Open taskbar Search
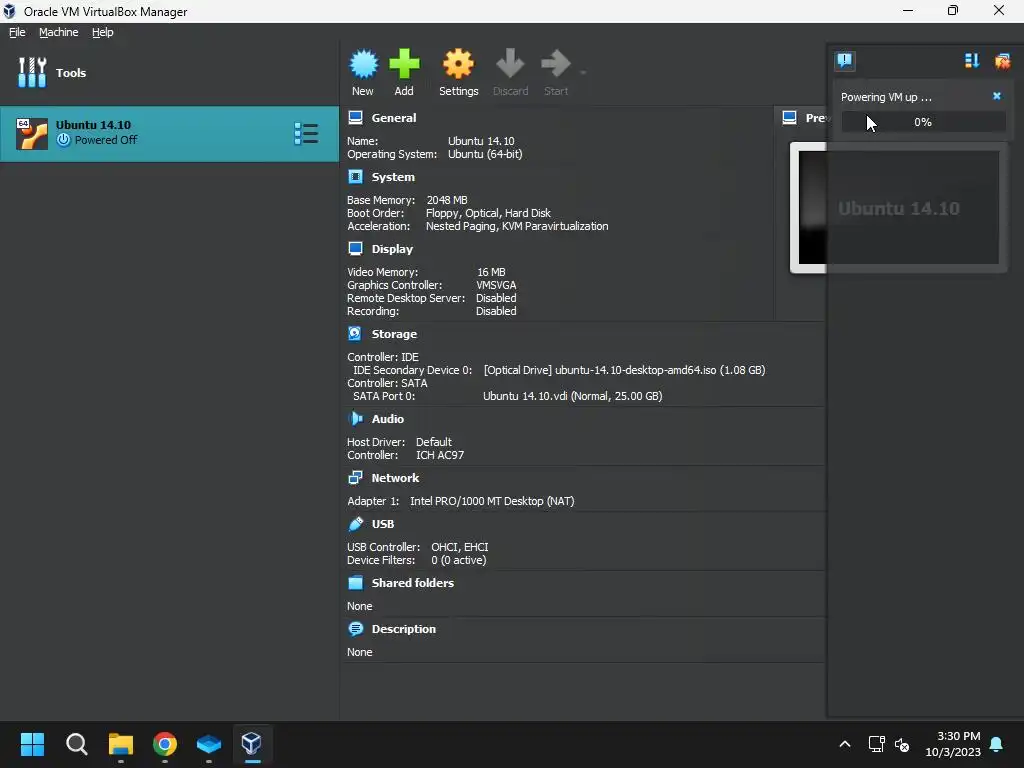The image size is (1024, 768). pyautogui.click(x=76, y=744)
